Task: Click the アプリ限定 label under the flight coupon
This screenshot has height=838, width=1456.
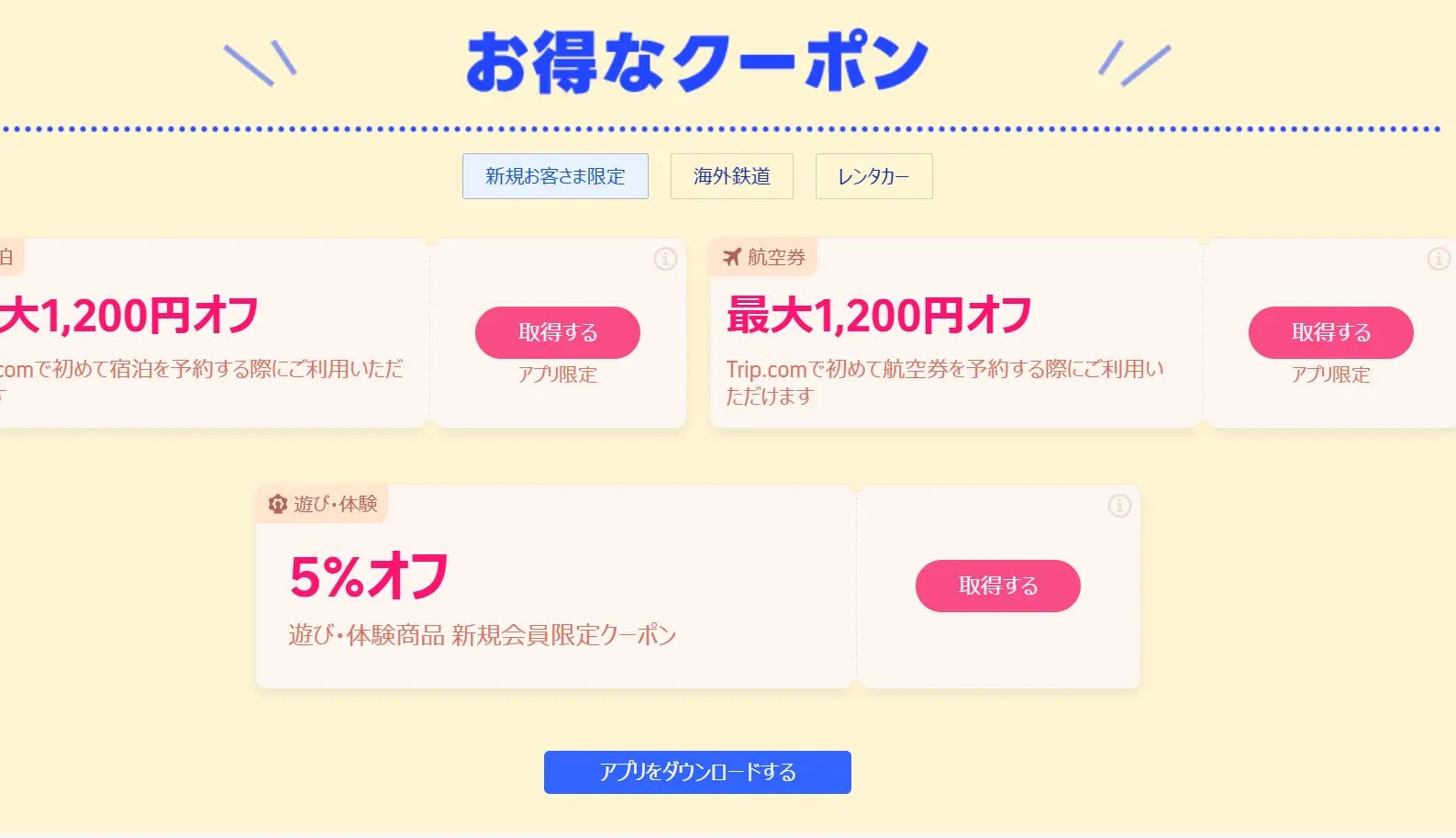Action: [x=1330, y=374]
